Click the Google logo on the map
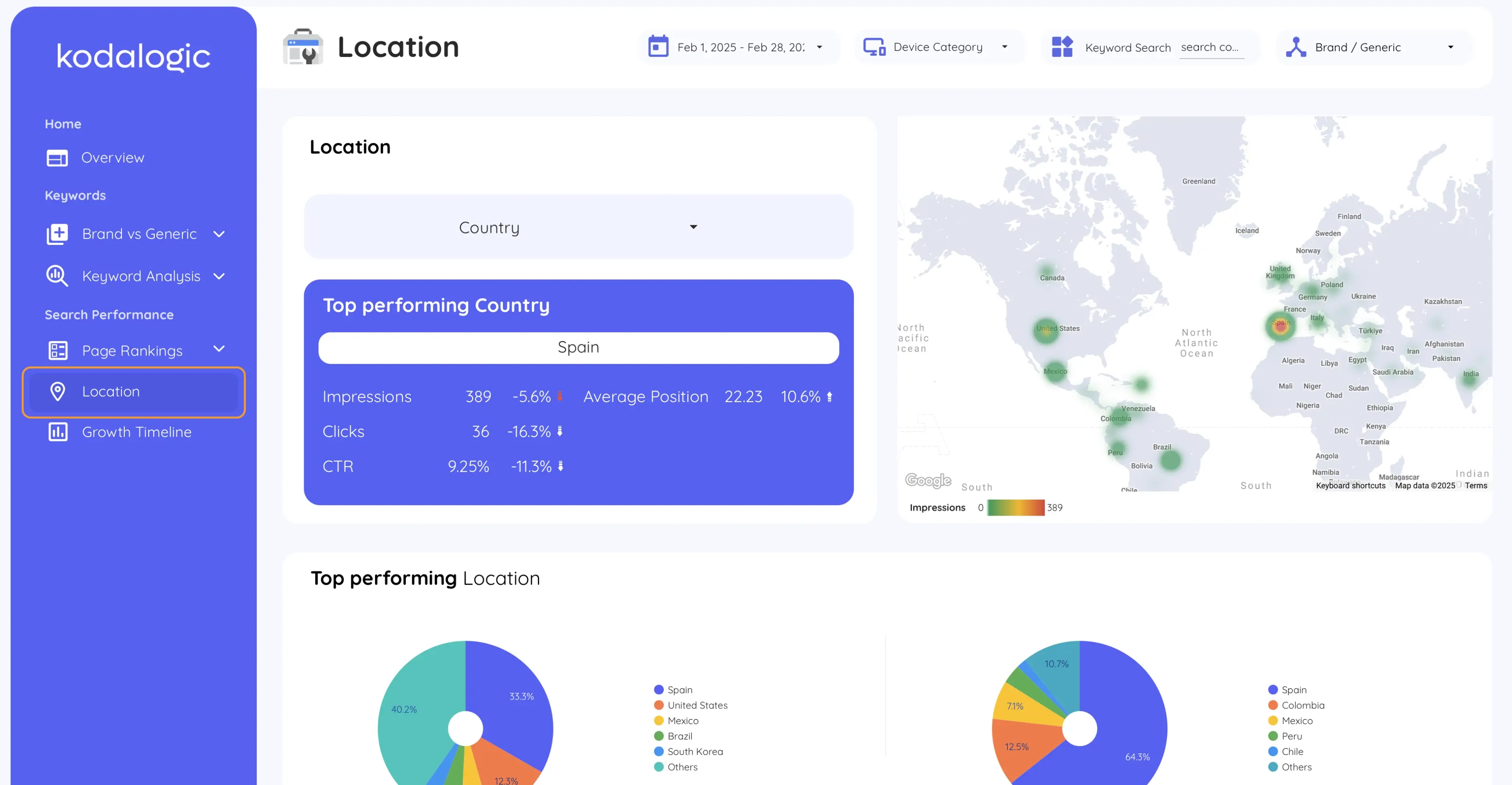 [927, 481]
